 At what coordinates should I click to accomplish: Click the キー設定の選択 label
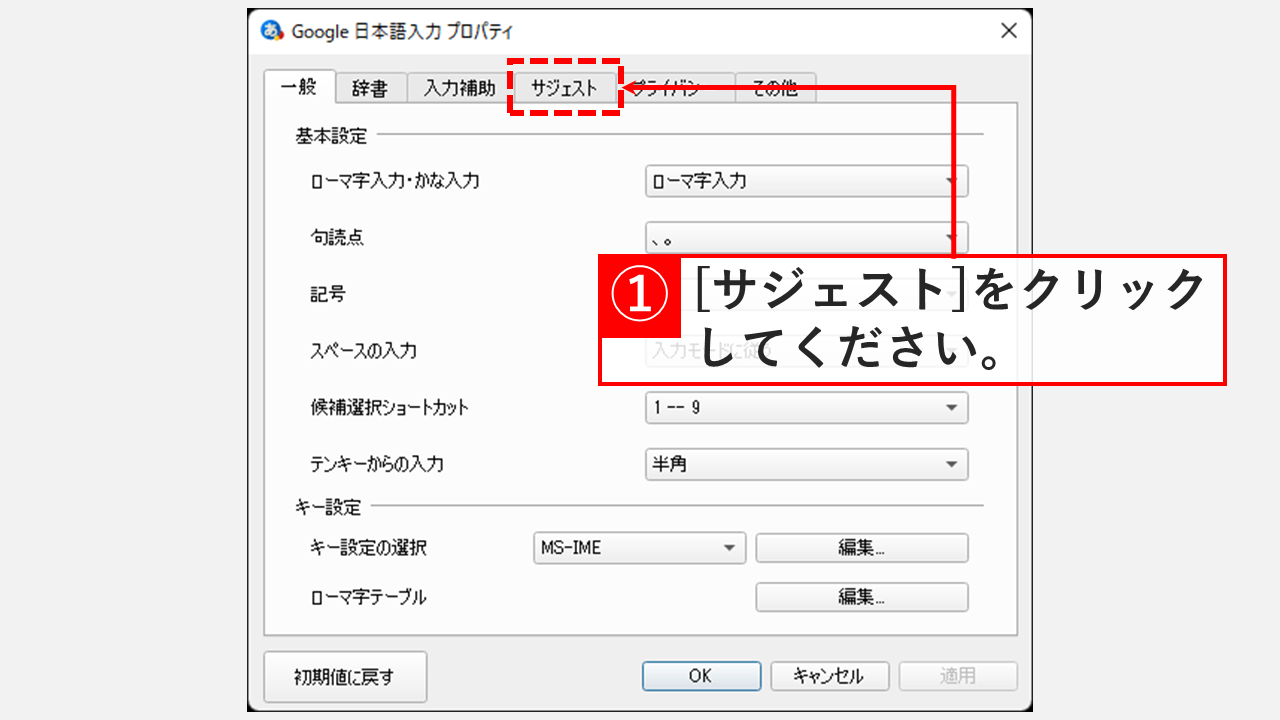coord(369,548)
